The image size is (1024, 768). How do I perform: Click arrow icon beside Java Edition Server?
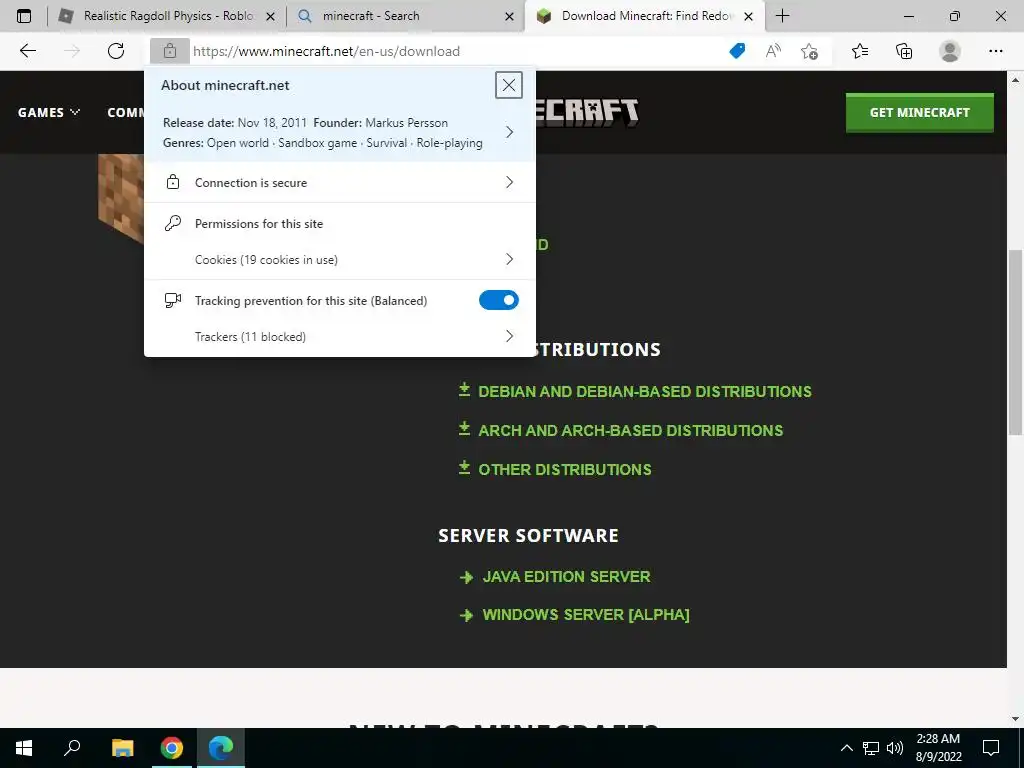pyautogui.click(x=466, y=577)
